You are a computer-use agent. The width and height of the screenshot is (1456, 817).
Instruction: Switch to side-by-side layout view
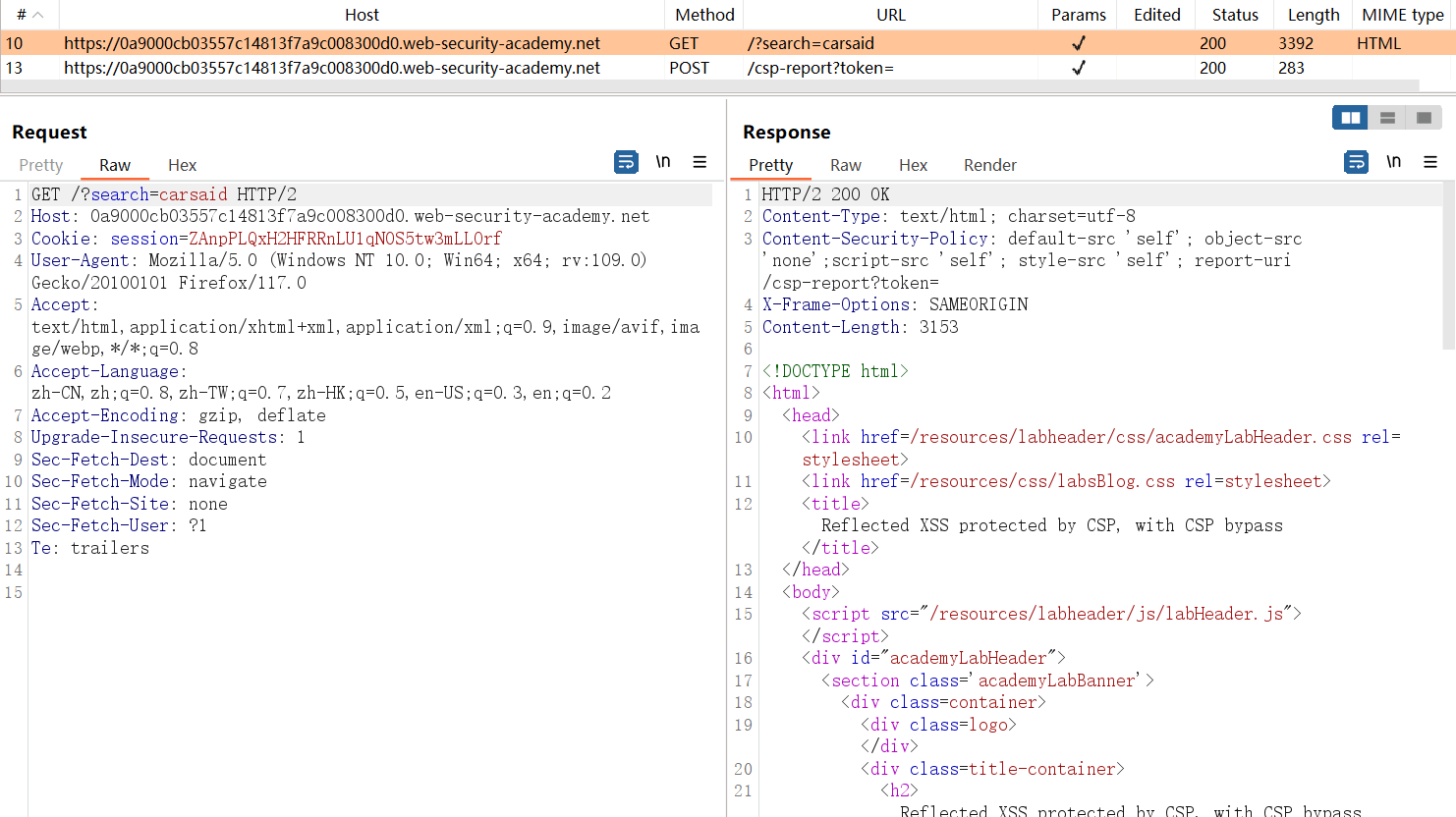(x=1351, y=118)
